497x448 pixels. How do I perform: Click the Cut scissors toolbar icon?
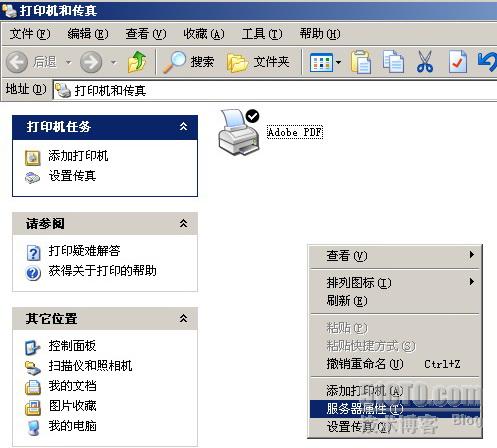click(425, 62)
